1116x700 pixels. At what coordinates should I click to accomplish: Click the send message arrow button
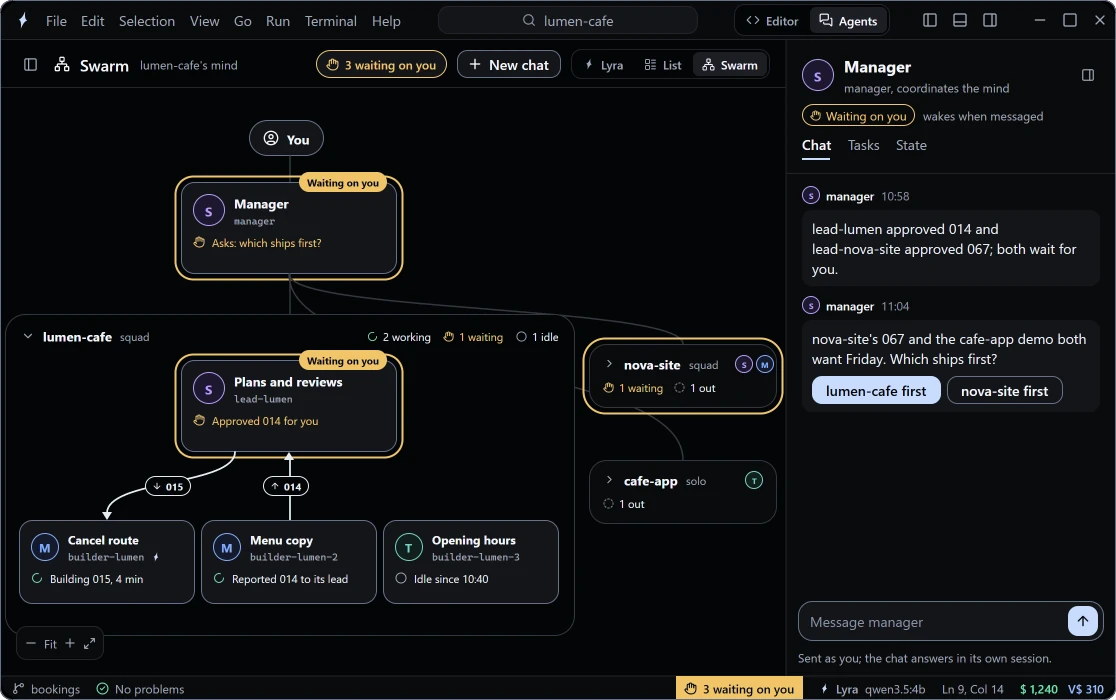(x=1083, y=621)
